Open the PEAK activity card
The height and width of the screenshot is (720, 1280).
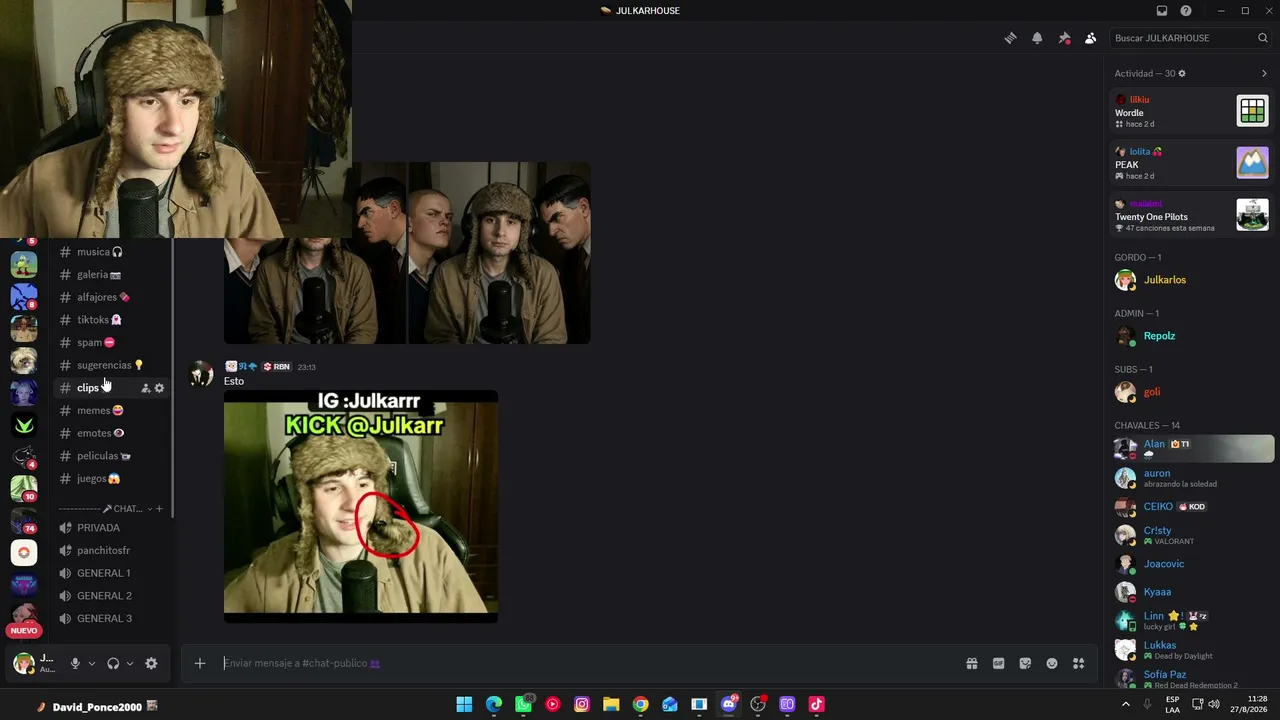point(1191,163)
